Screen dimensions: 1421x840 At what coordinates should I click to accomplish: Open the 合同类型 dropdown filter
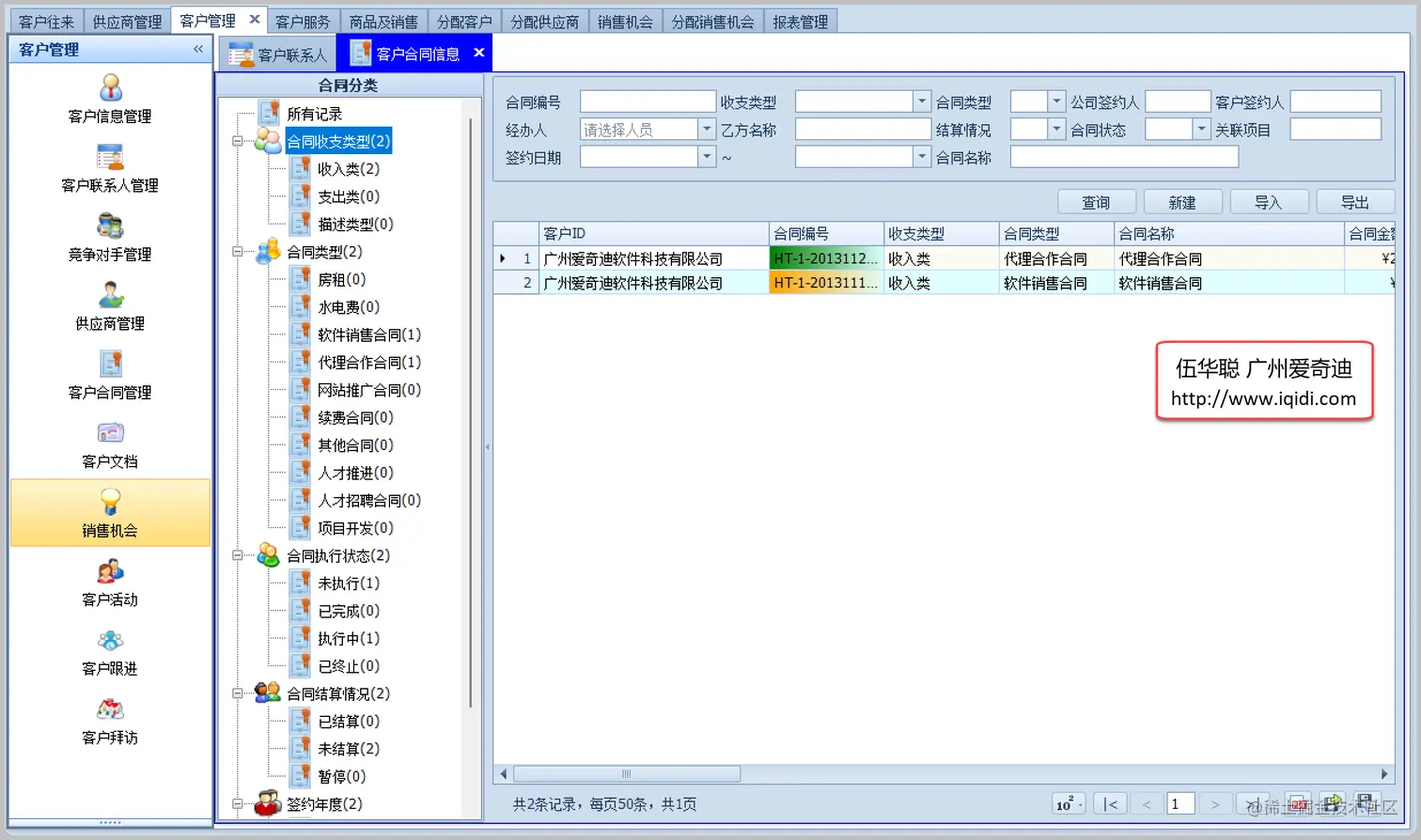click(x=1056, y=101)
